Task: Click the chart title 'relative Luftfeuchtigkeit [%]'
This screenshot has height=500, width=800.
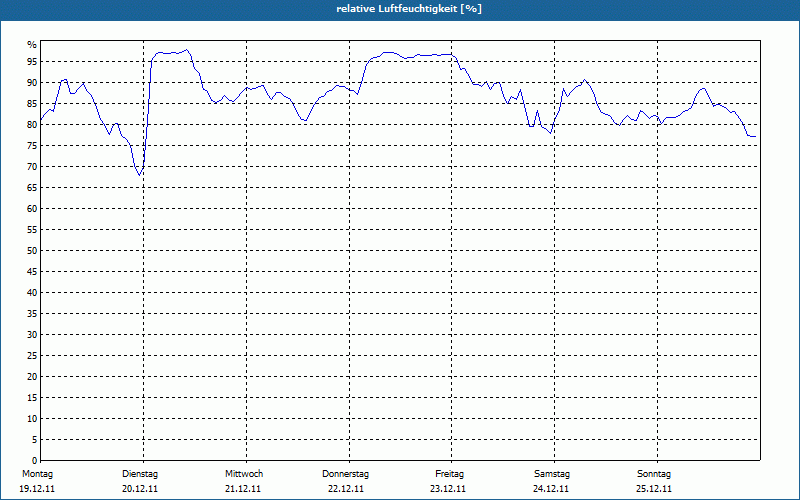Action: click(409, 9)
